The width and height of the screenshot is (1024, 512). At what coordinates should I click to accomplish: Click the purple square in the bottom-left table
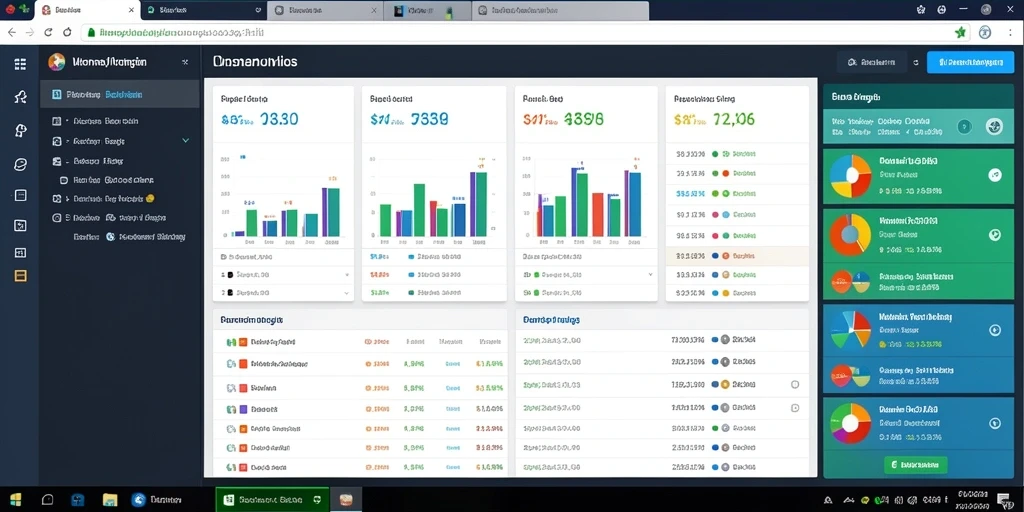click(243, 409)
